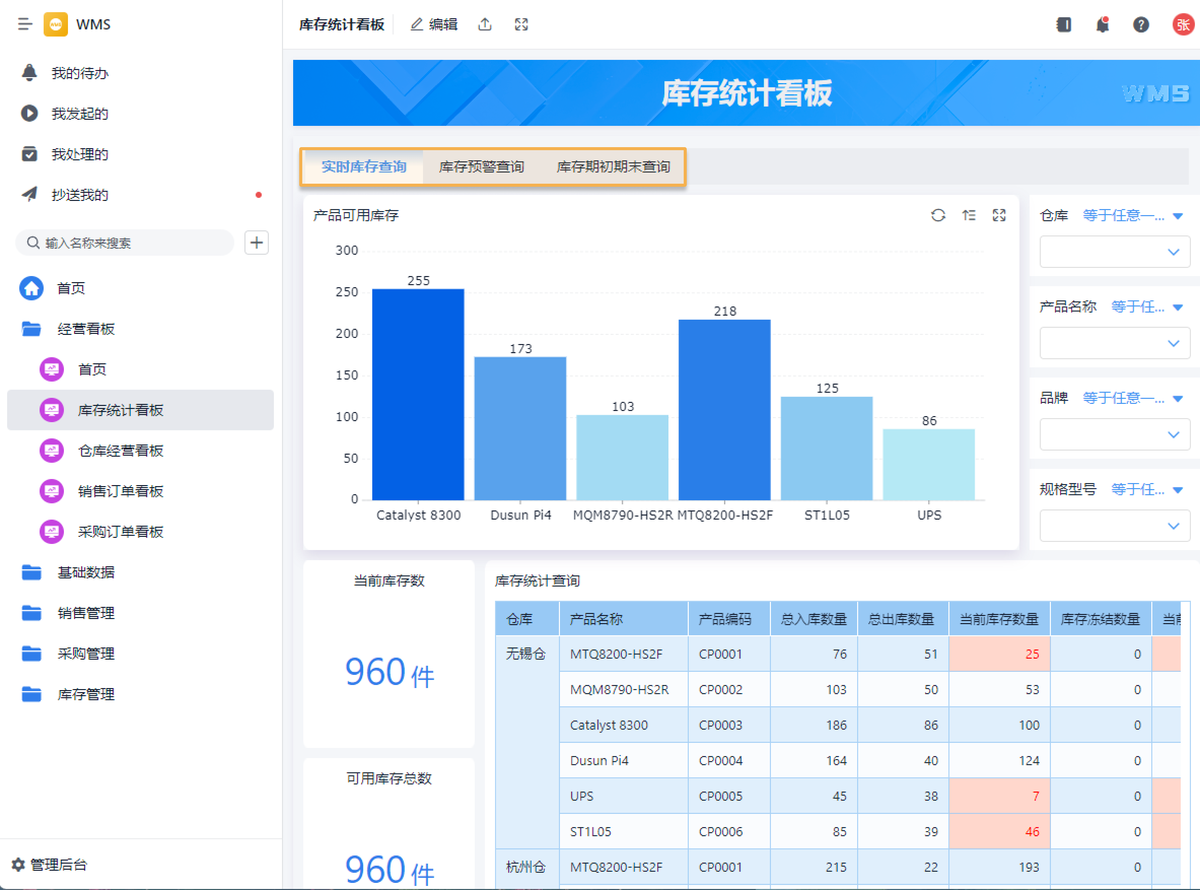Screen dimensions: 1200x890
Task: Expand the 规格型号 selection dropdown
Action: pyautogui.click(x=1114, y=525)
